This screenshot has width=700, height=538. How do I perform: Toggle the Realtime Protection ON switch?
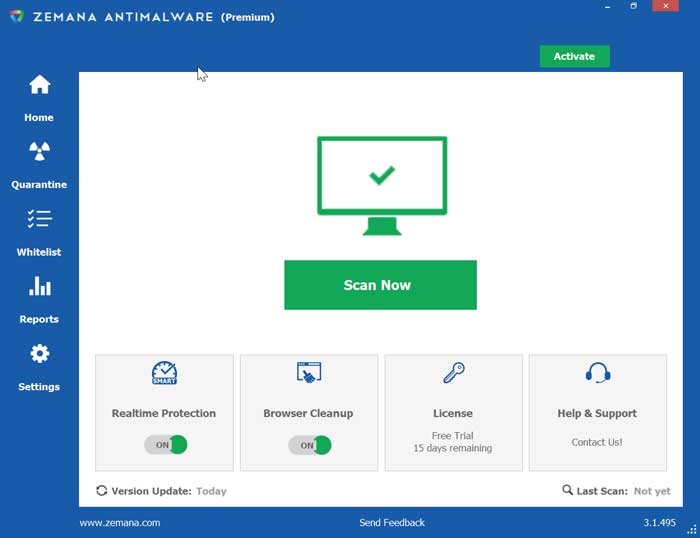coord(166,445)
